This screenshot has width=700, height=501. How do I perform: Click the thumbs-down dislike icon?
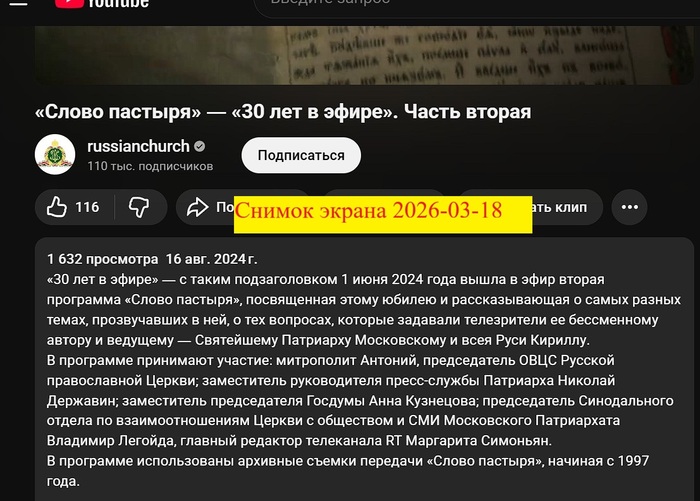click(138, 207)
